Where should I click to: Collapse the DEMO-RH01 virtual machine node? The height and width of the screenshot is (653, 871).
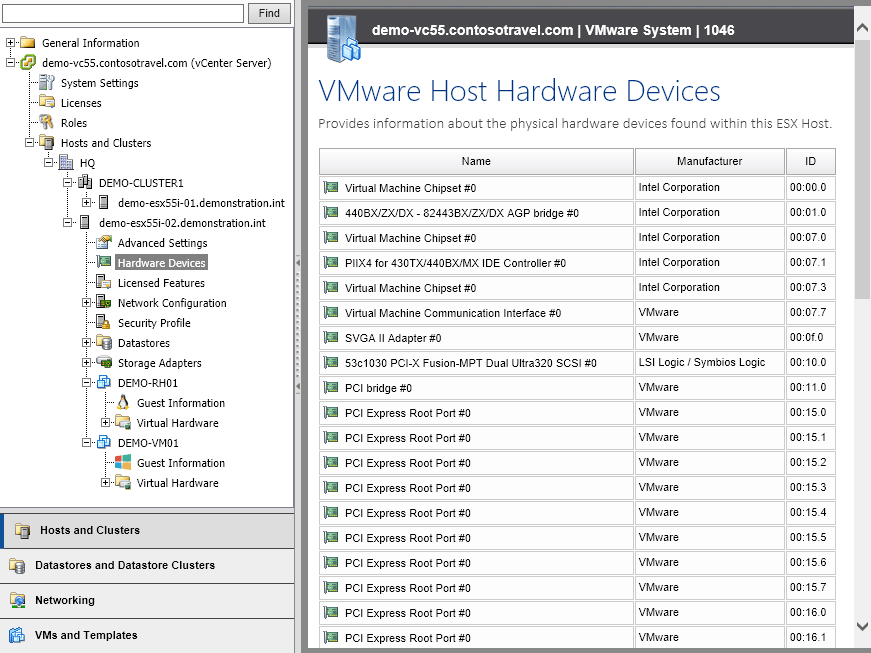click(86, 382)
